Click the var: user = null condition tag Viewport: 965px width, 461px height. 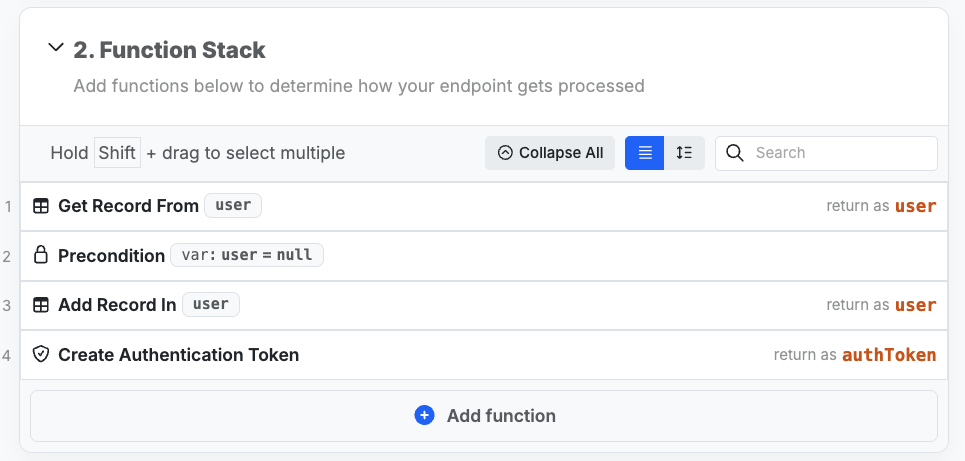[247, 255]
